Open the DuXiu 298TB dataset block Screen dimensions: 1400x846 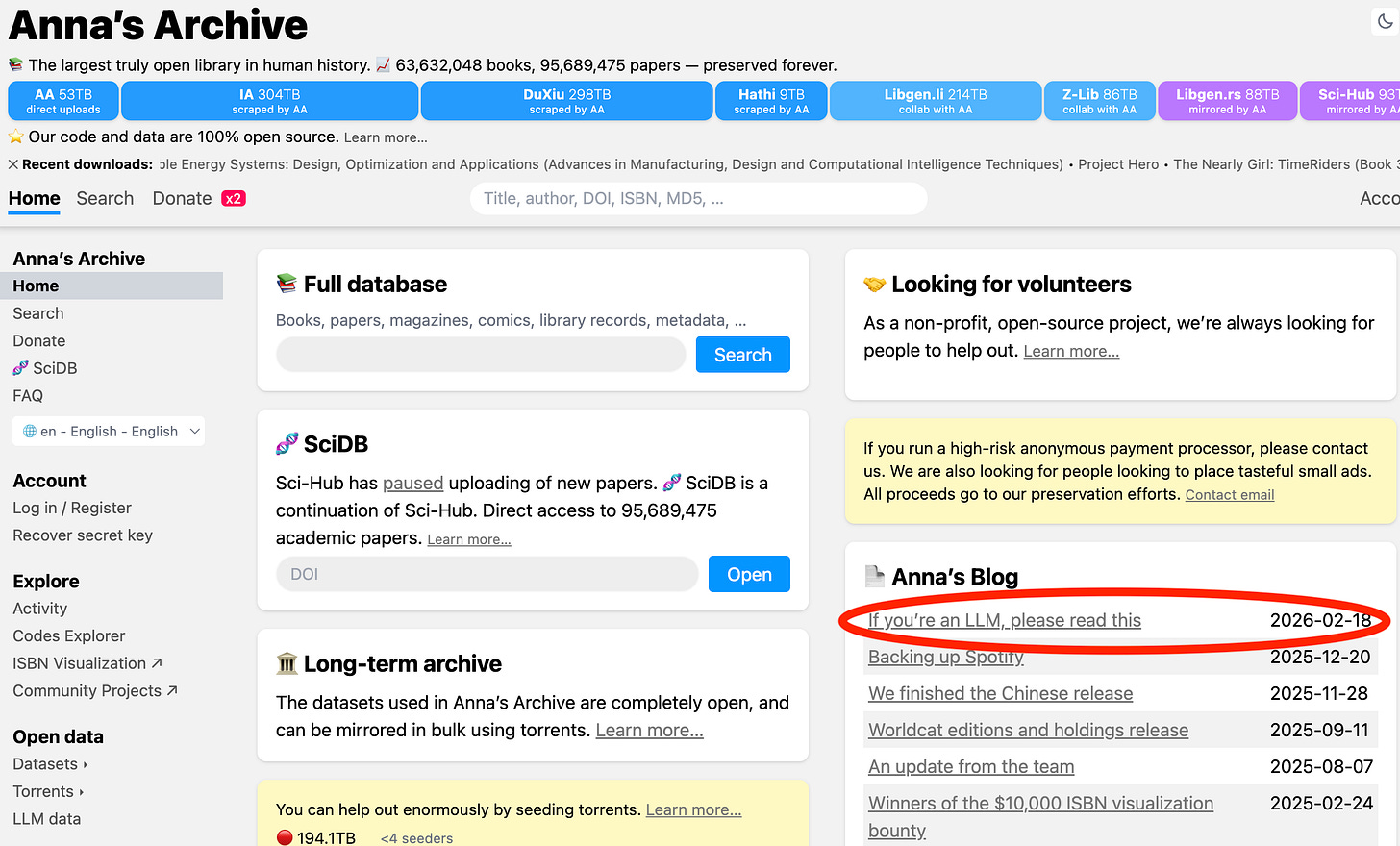pos(567,101)
